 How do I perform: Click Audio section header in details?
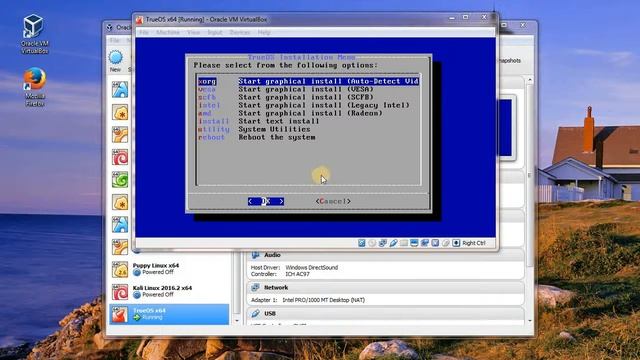(x=385, y=255)
